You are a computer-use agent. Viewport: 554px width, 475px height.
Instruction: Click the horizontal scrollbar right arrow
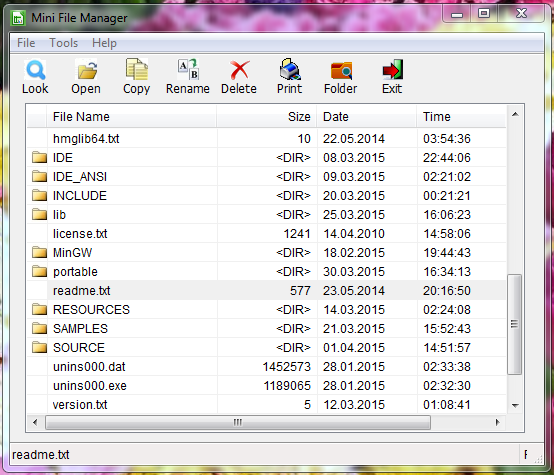(497, 422)
